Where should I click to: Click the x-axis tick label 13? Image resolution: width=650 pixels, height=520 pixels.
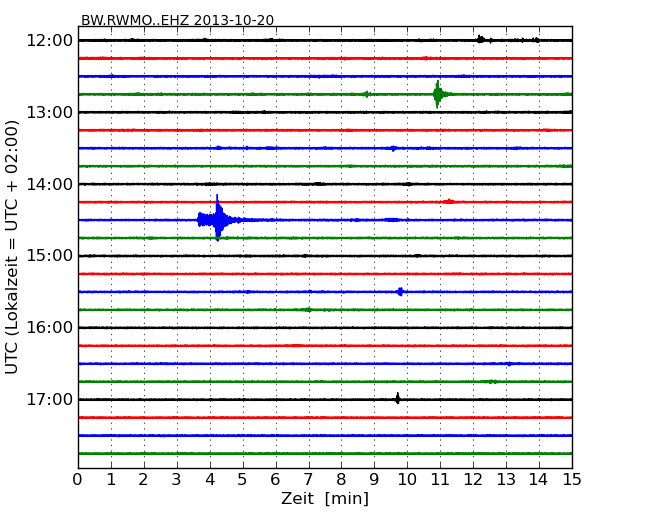point(506,480)
